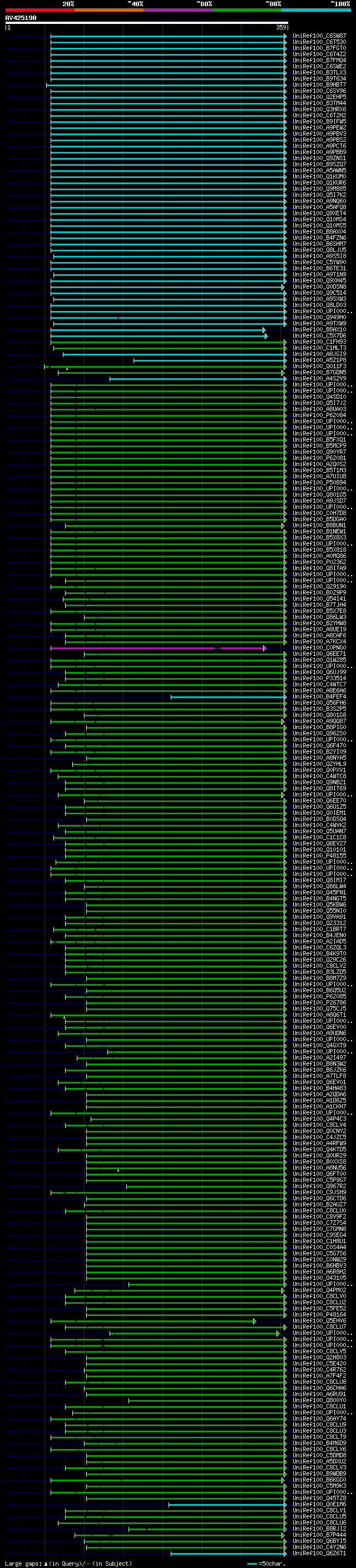
Task: Select hit UniRef100_Q011F3
Action: tap(319, 367)
